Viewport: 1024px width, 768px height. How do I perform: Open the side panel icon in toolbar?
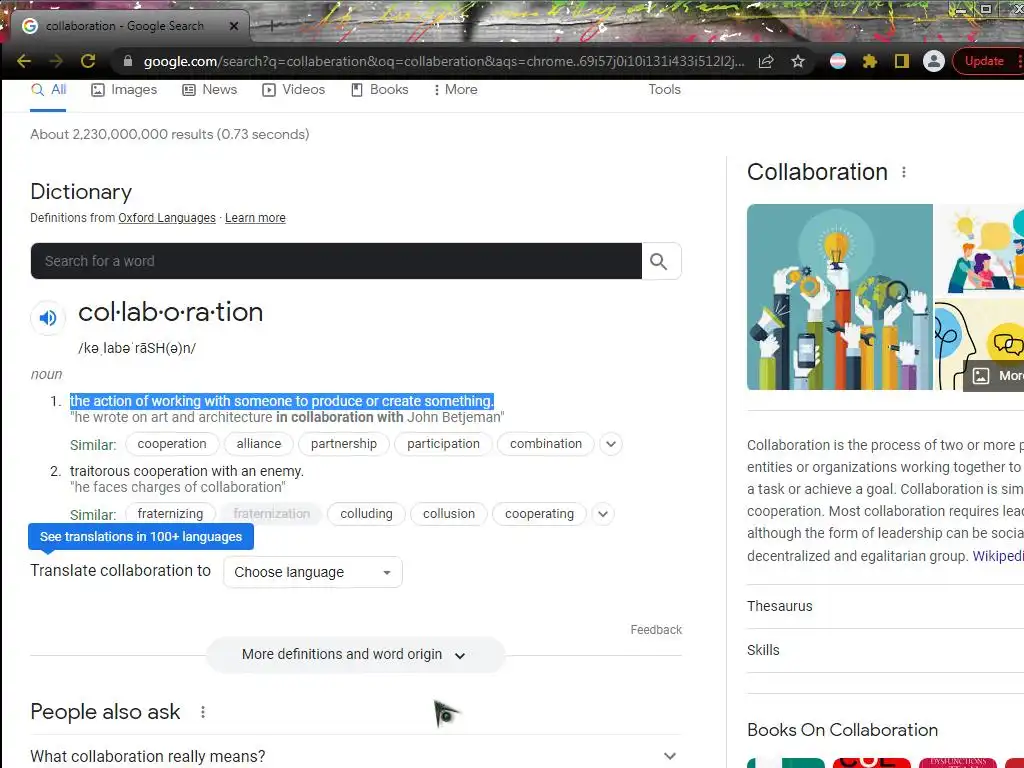902,61
